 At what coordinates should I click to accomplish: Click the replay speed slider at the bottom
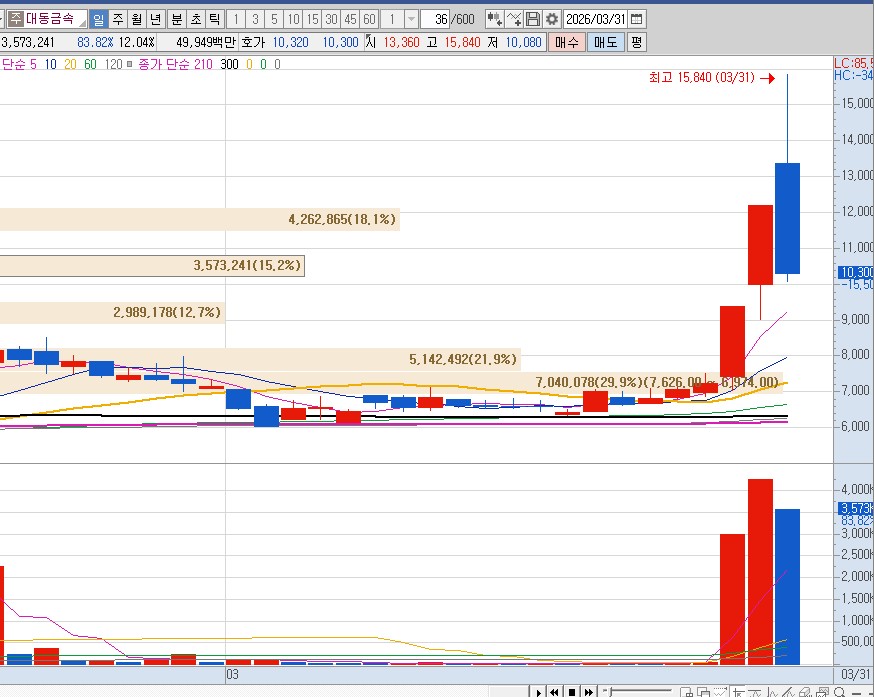640,691
